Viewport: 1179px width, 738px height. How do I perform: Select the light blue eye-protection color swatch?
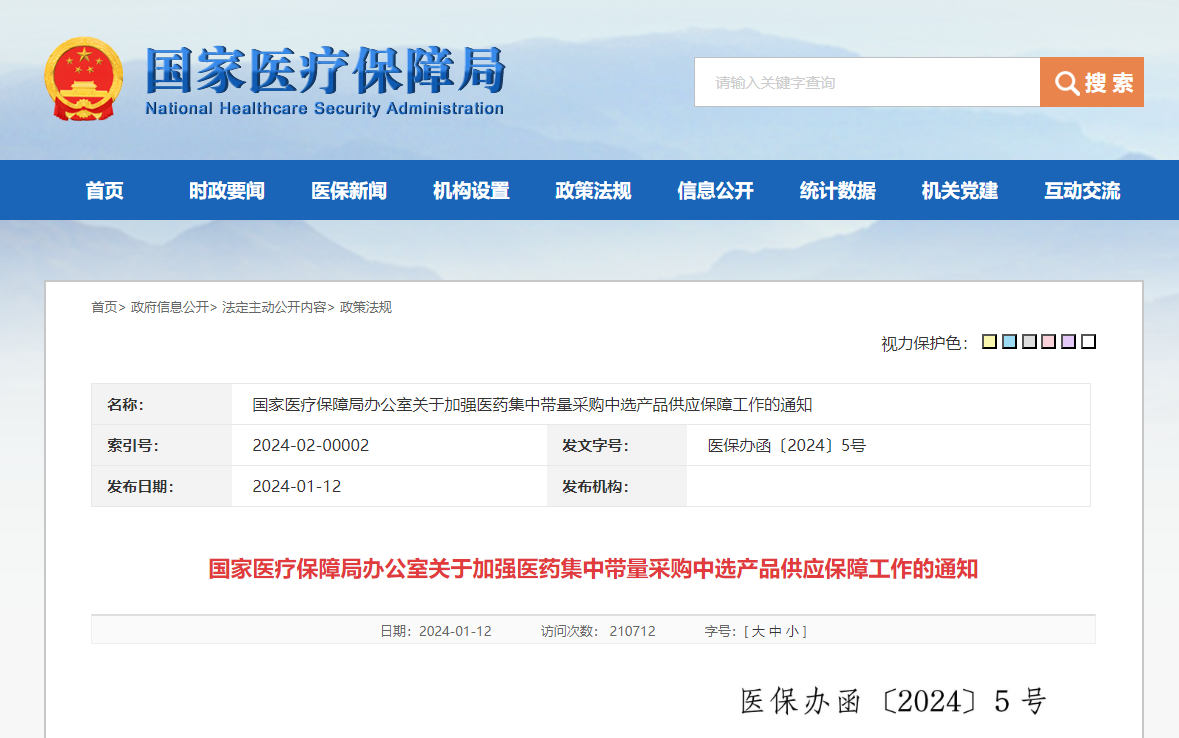[x=1010, y=342]
